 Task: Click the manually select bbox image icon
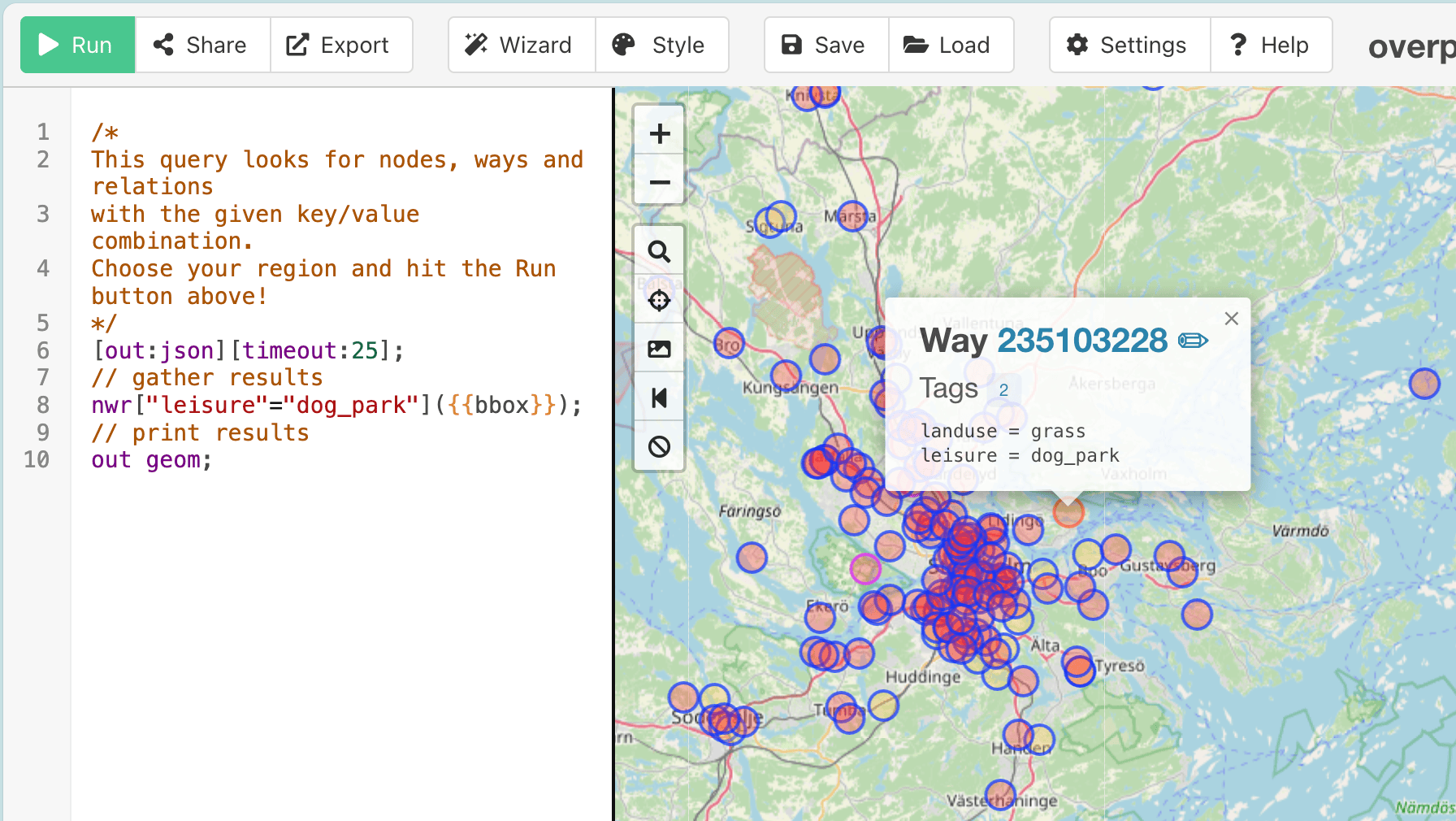[x=659, y=350]
